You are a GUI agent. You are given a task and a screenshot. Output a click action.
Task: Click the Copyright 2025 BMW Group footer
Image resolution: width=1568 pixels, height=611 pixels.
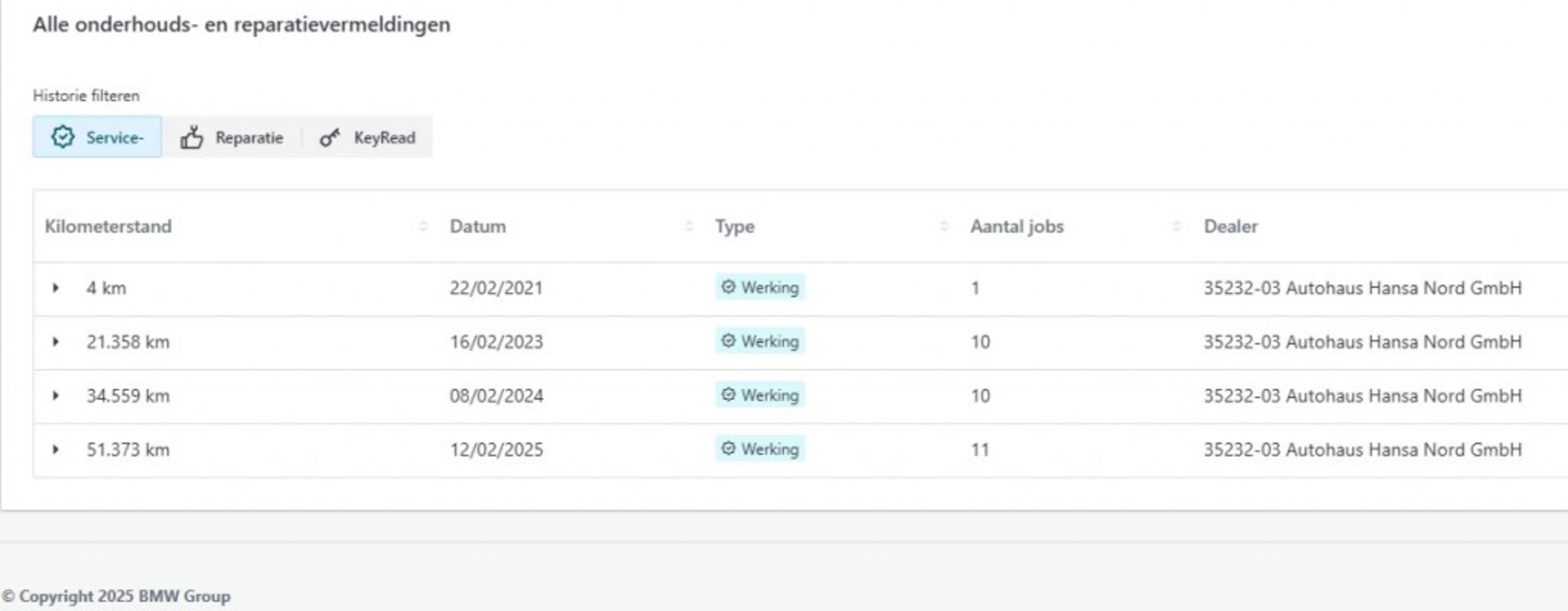(116, 596)
